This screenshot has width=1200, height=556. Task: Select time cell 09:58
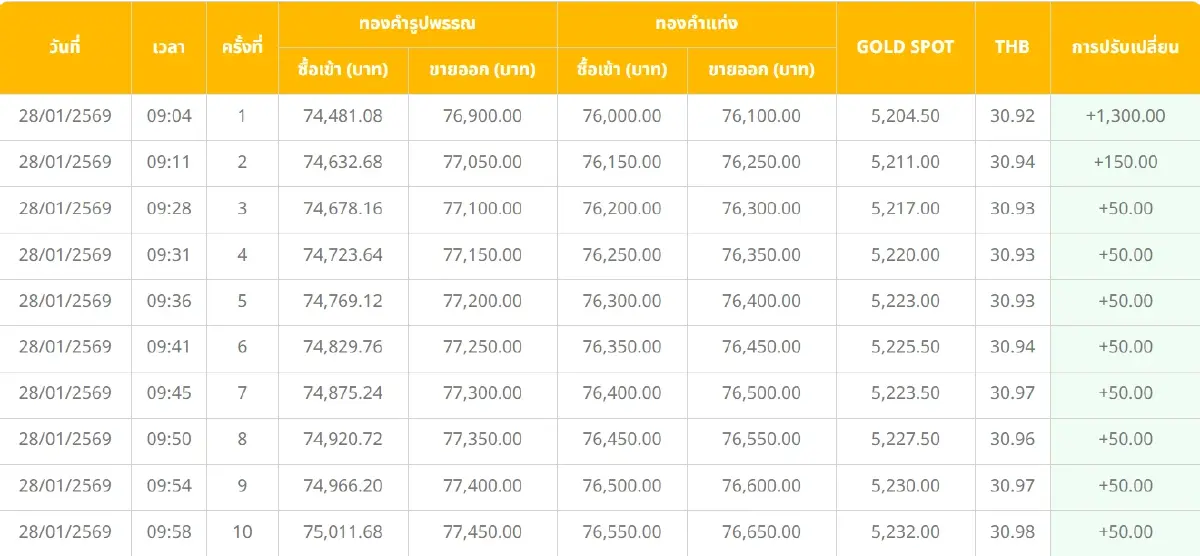pyautogui.click(x=169, y=532)
